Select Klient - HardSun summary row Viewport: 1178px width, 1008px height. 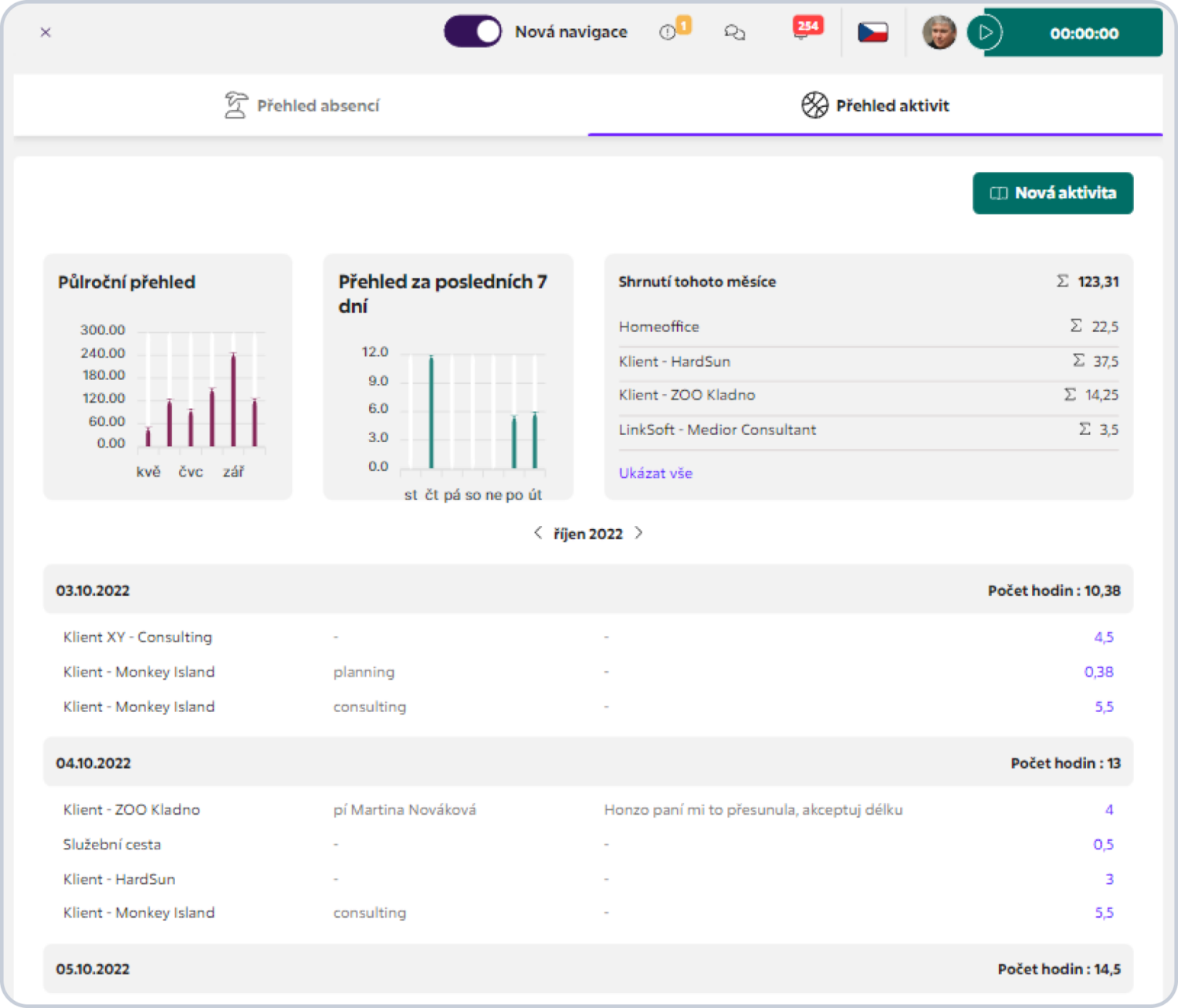point(869,362)
